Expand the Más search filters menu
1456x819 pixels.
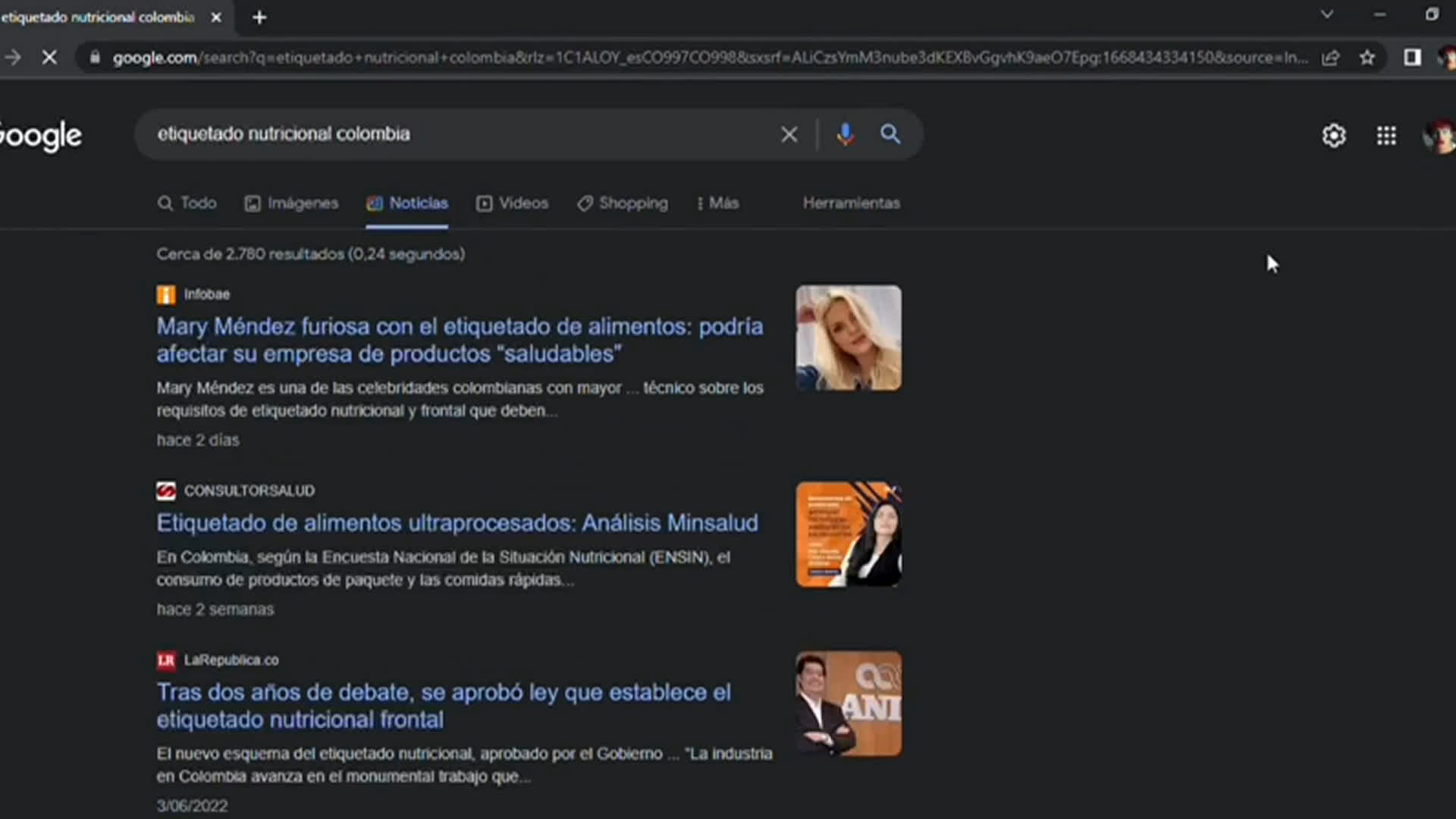717,203
